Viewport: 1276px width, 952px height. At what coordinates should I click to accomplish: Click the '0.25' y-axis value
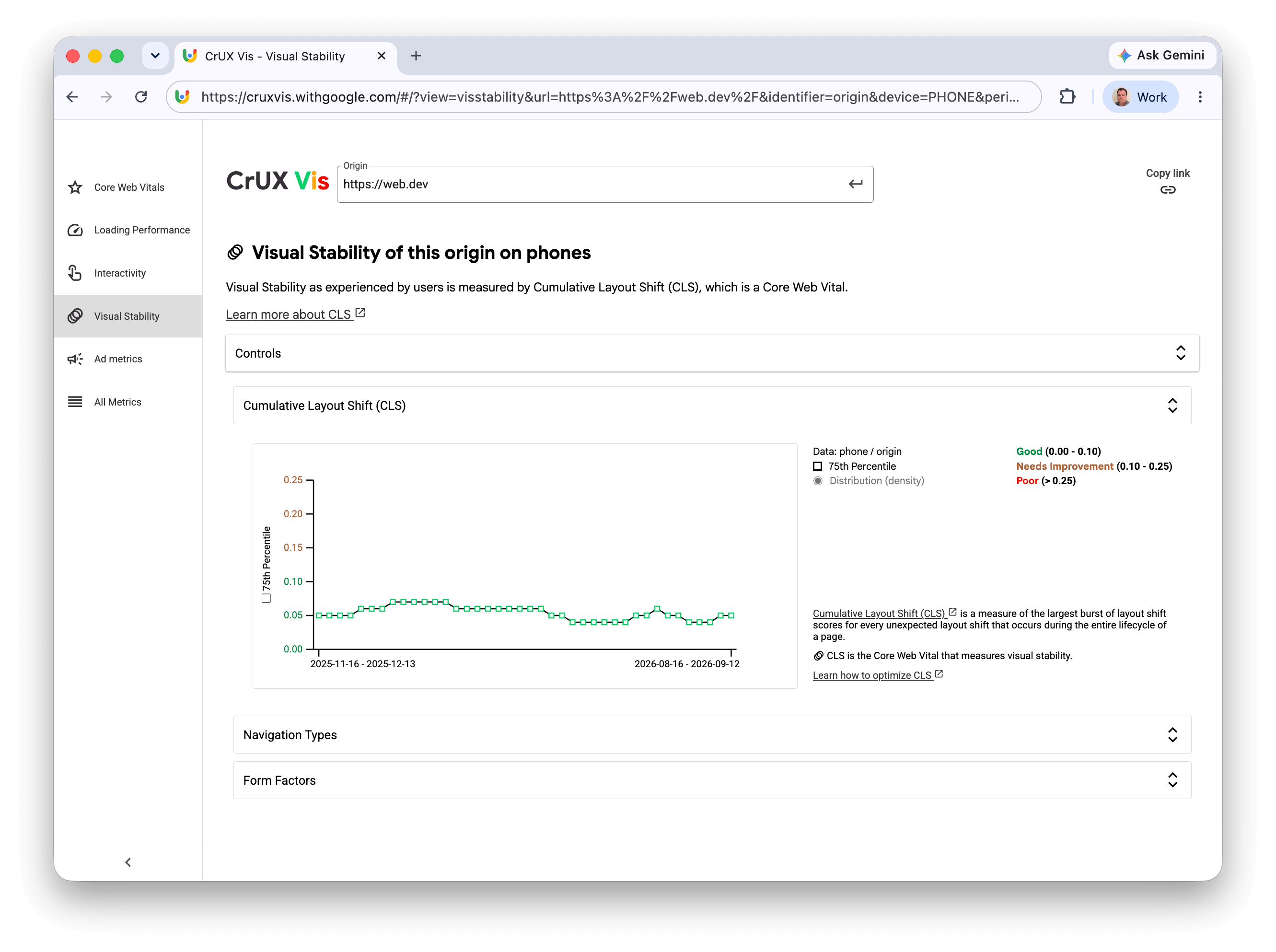click(293, 480)
